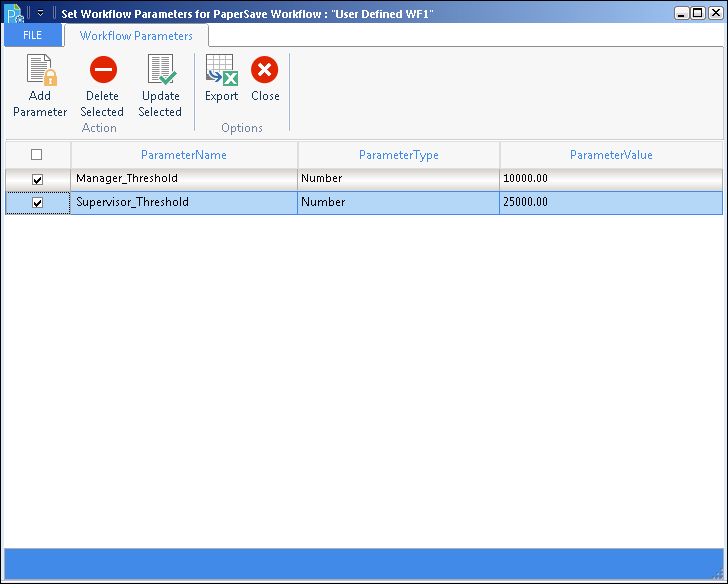Sort by ParameterType column header
The height and width of the screenshot is (584, 728).
(399, 155)
